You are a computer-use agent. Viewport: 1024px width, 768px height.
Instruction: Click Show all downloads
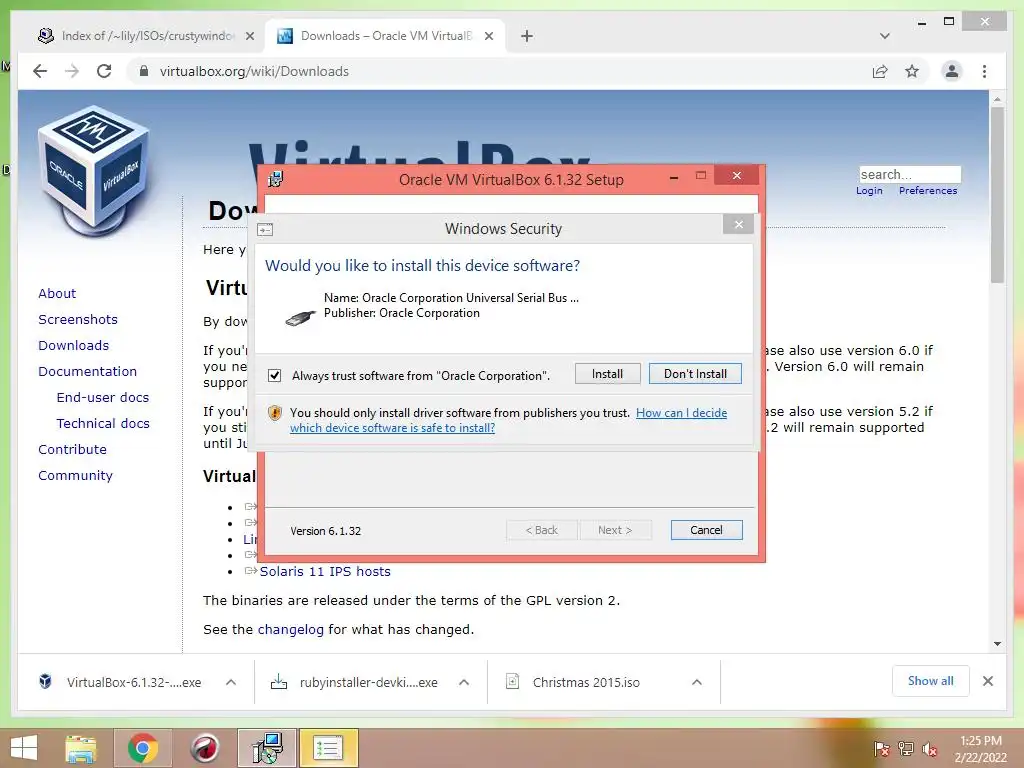coord(931,681)
